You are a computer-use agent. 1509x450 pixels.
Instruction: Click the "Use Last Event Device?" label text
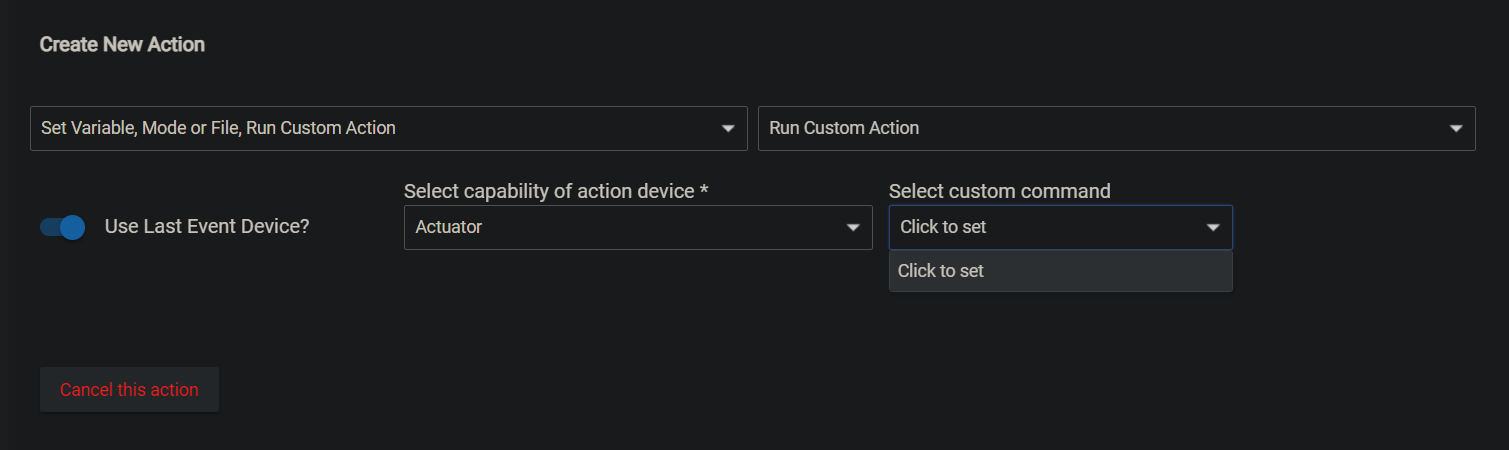click(207, 227)
